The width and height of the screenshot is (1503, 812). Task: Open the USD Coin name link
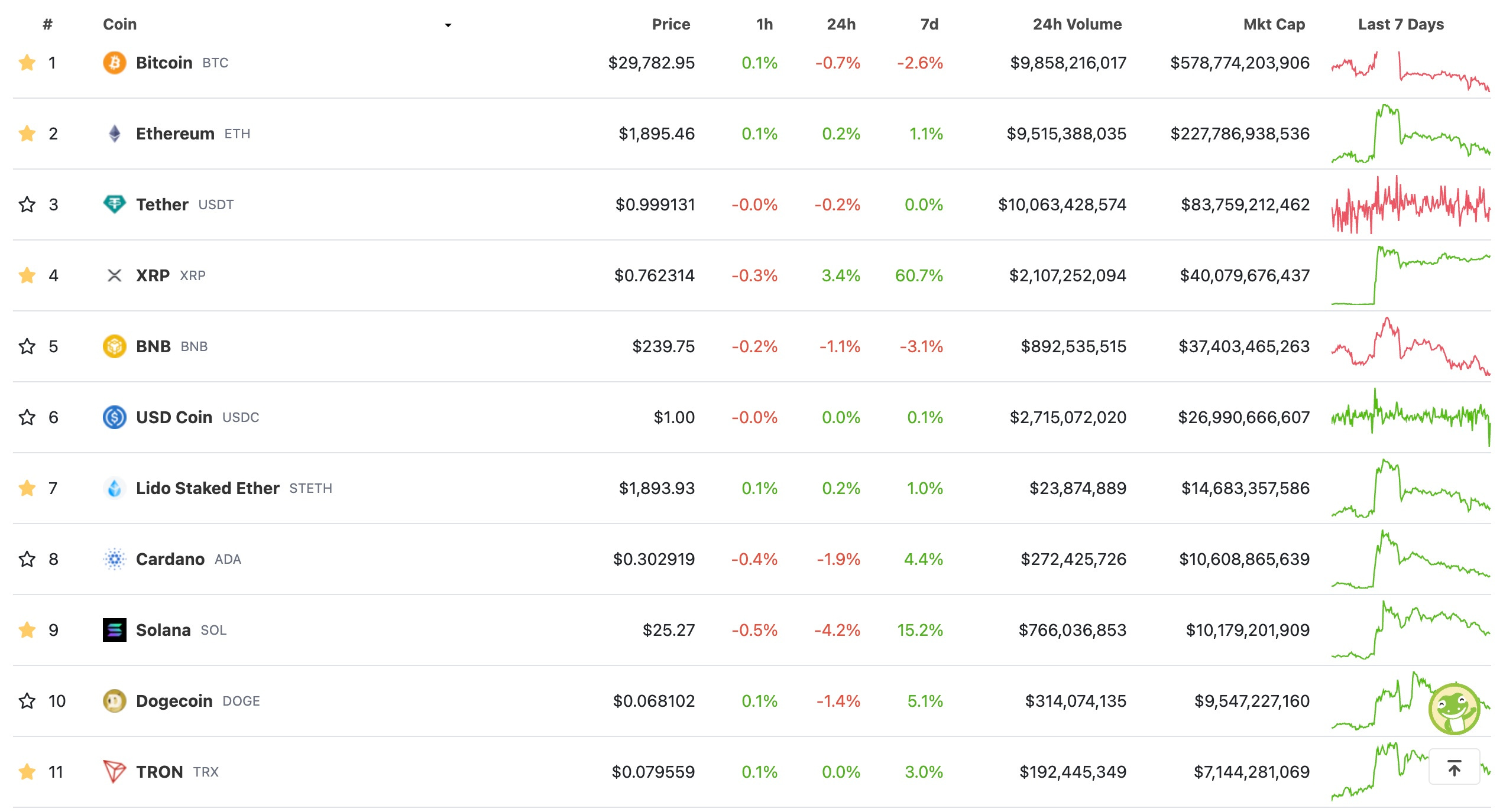(x=174, y=417)
